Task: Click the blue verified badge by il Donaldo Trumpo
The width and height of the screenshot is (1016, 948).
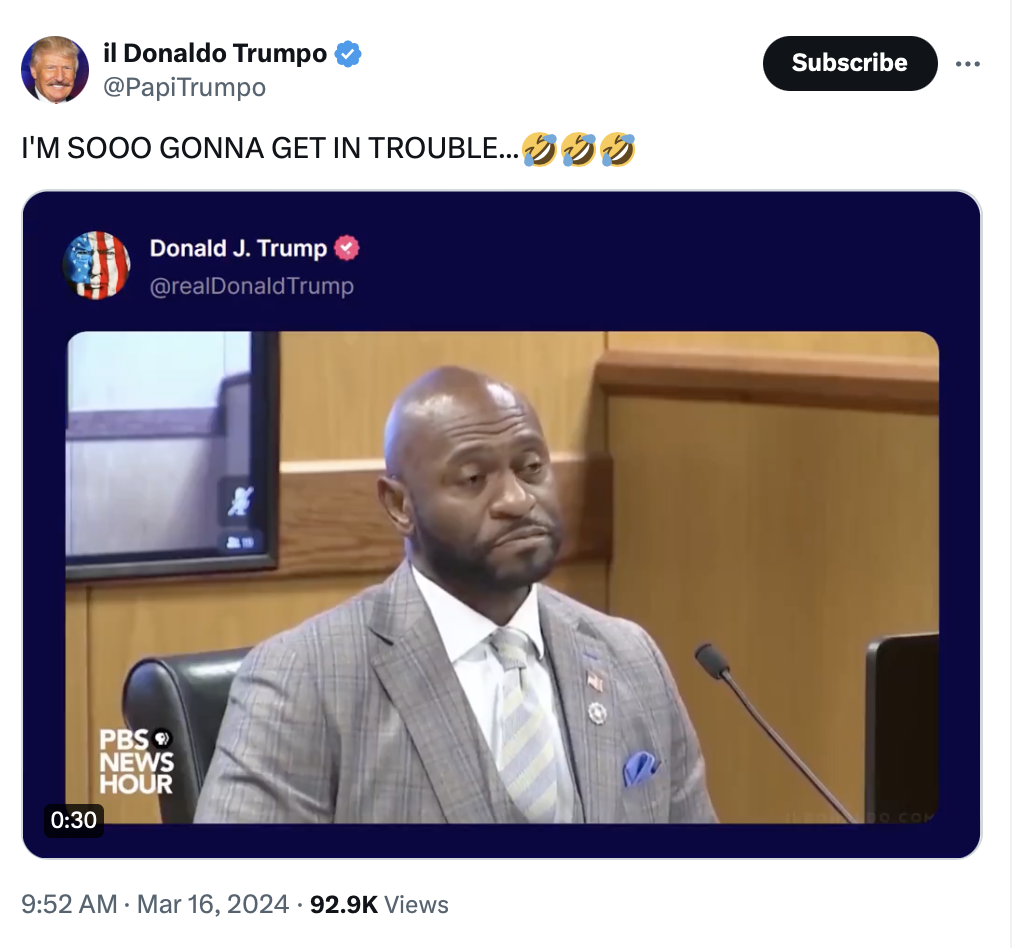Action: tap(348, 54)
